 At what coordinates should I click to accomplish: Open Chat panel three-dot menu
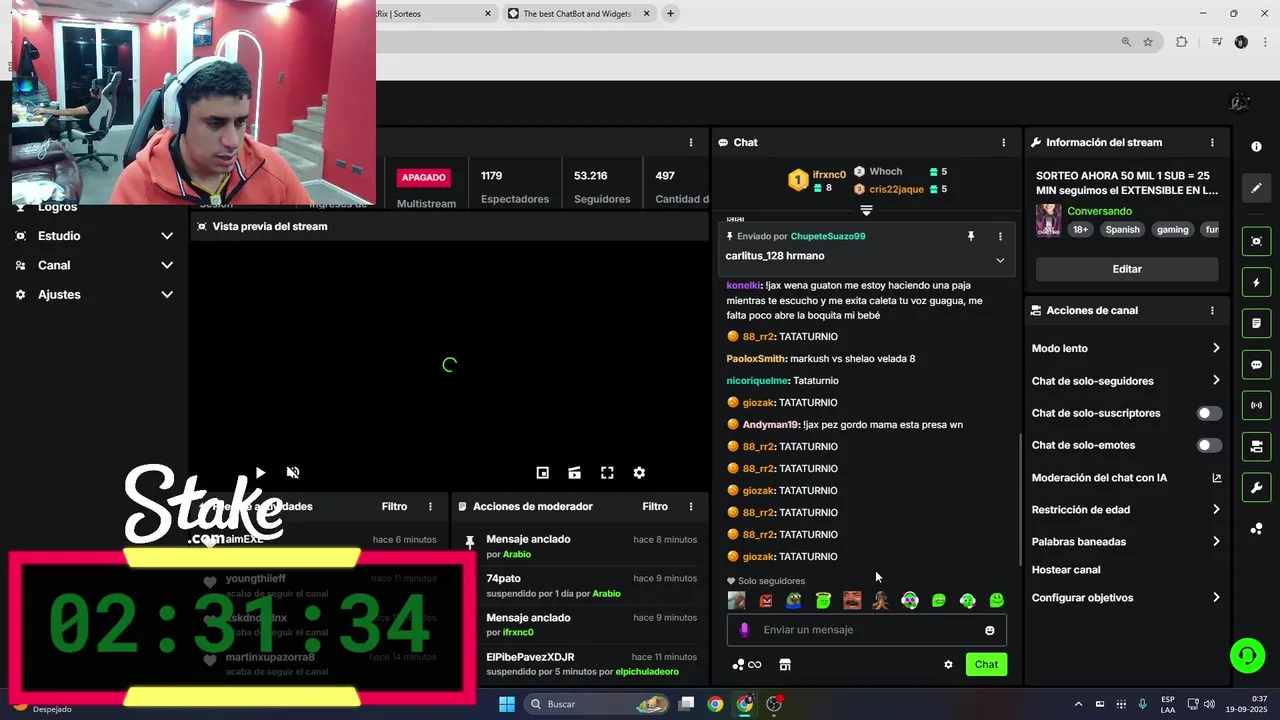(x=1004, y=143)
